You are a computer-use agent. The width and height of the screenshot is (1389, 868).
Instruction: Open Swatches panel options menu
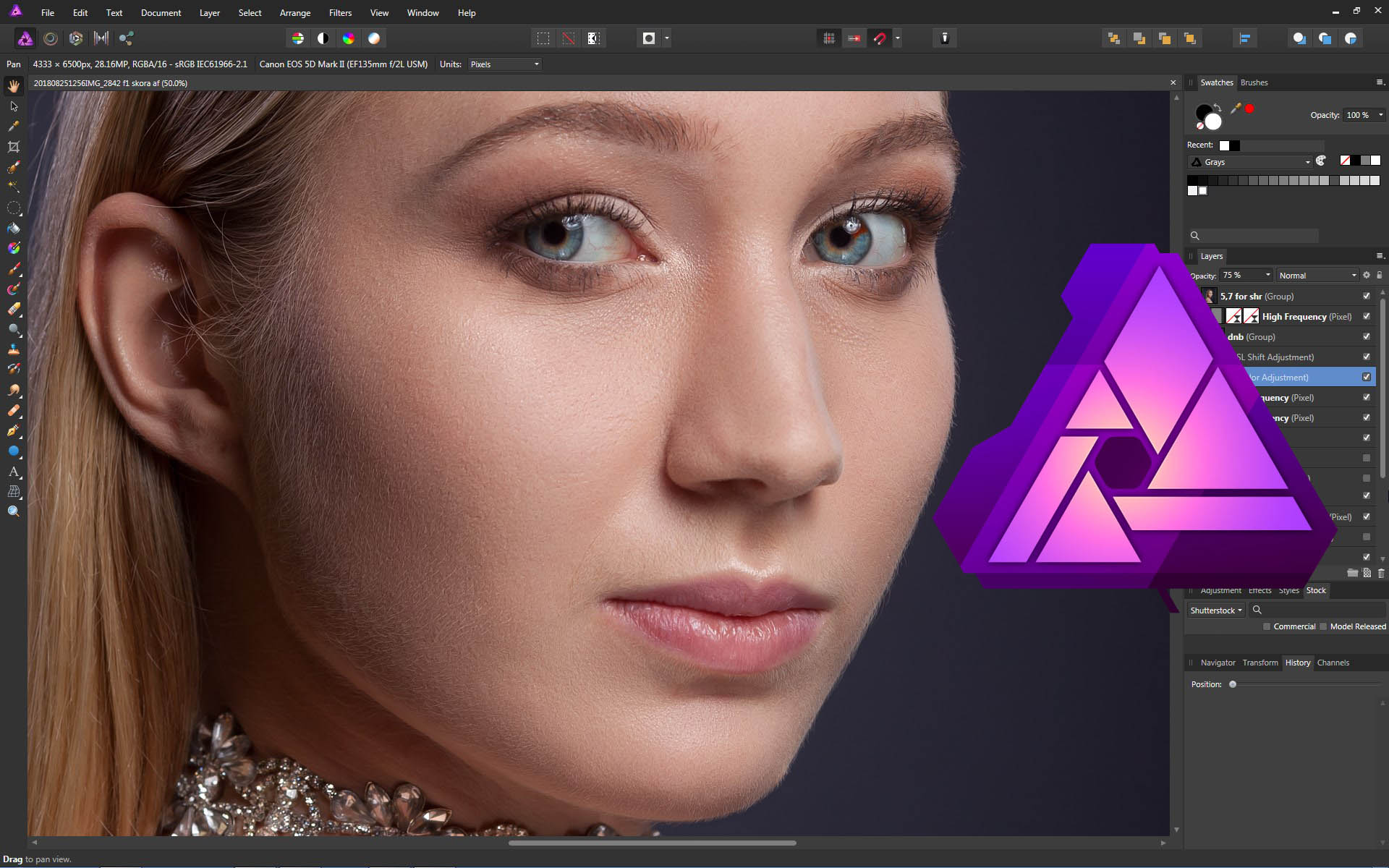point(1380,82)
